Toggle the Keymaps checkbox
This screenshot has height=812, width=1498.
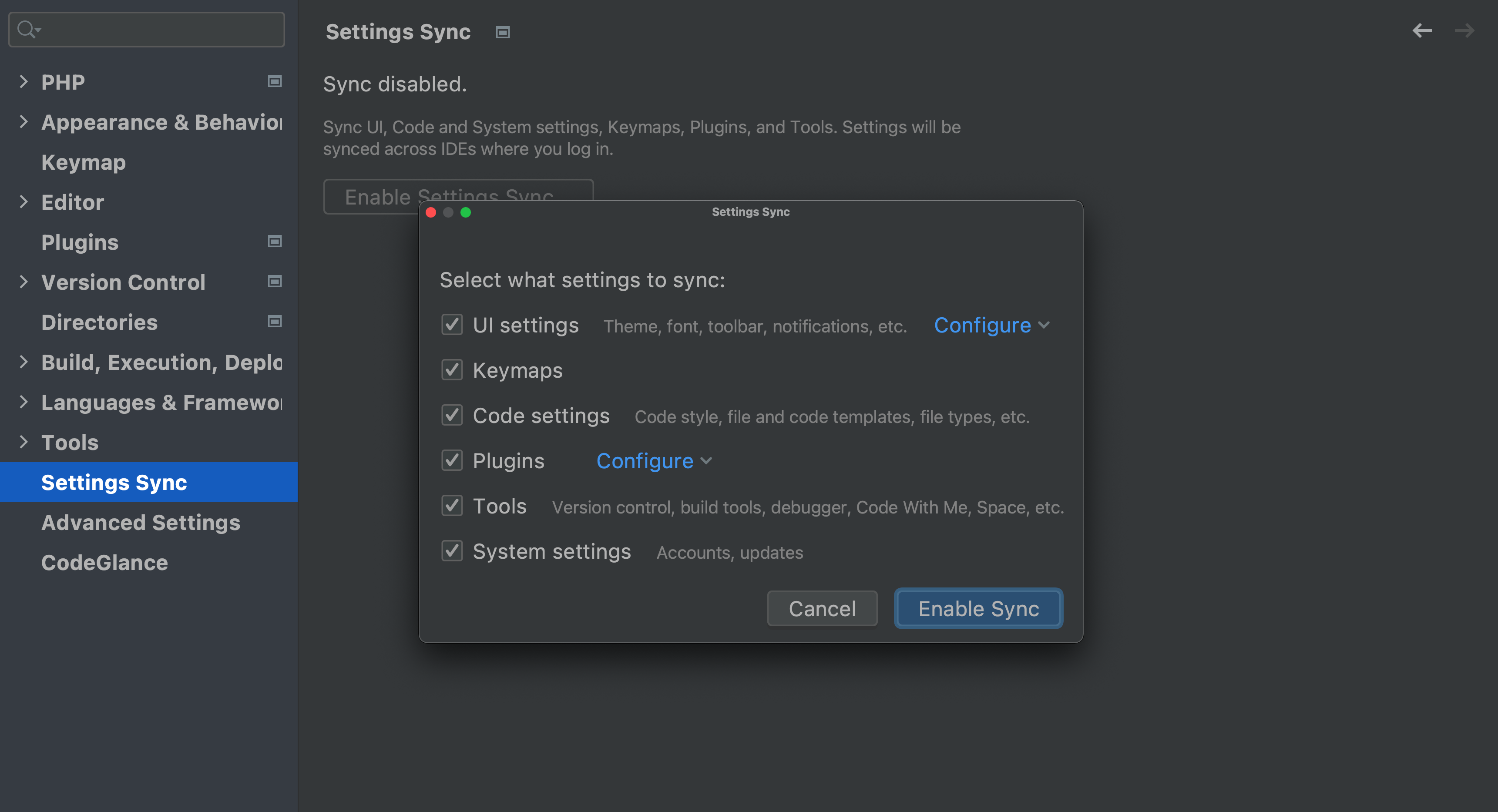(x=452, y=370)
